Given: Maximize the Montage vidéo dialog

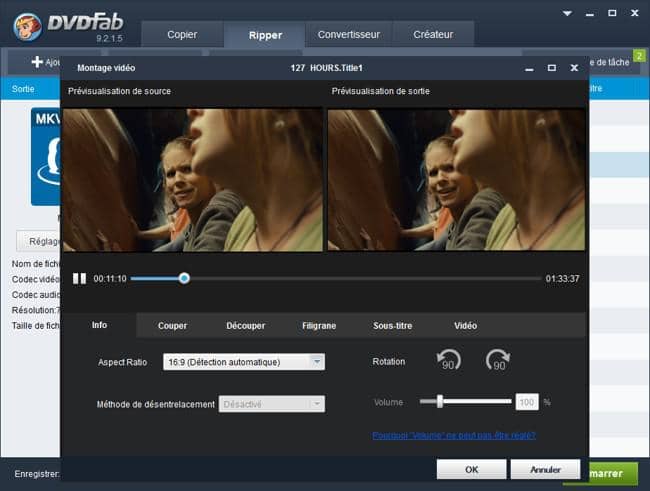Looking at the screenshot, I should click(552, 68).
